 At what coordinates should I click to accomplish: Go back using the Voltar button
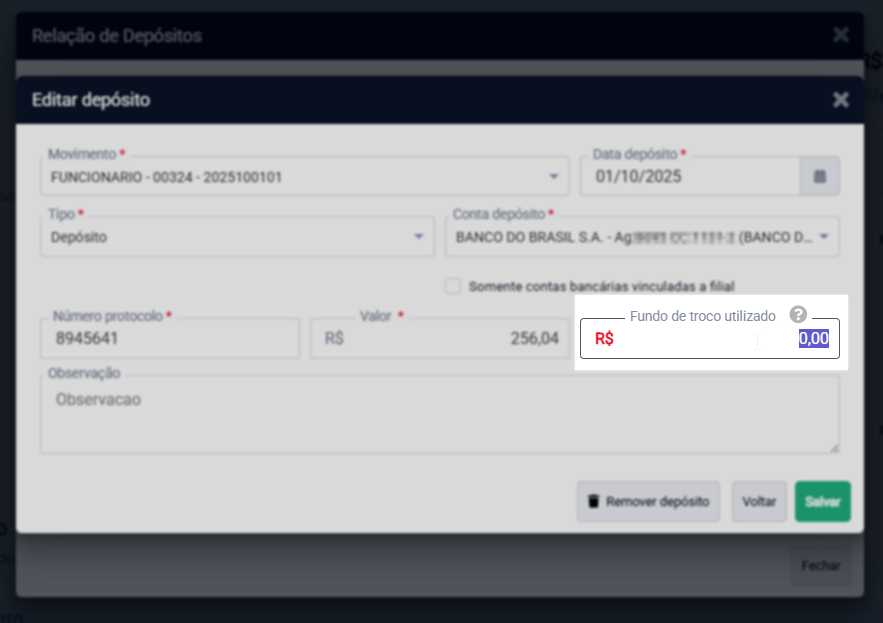tap(759, 501)
